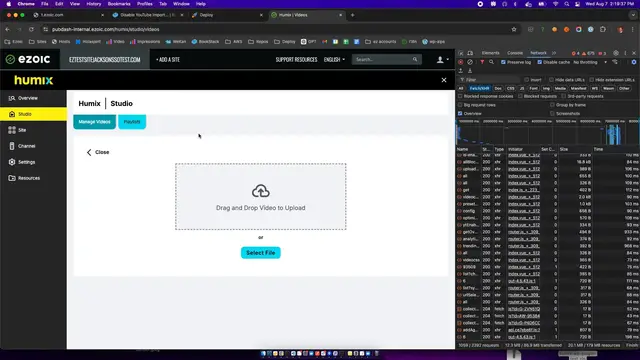The image size is (640, 360).
Task: Click the DevTools import HAR upload icon
Action: 461,71
